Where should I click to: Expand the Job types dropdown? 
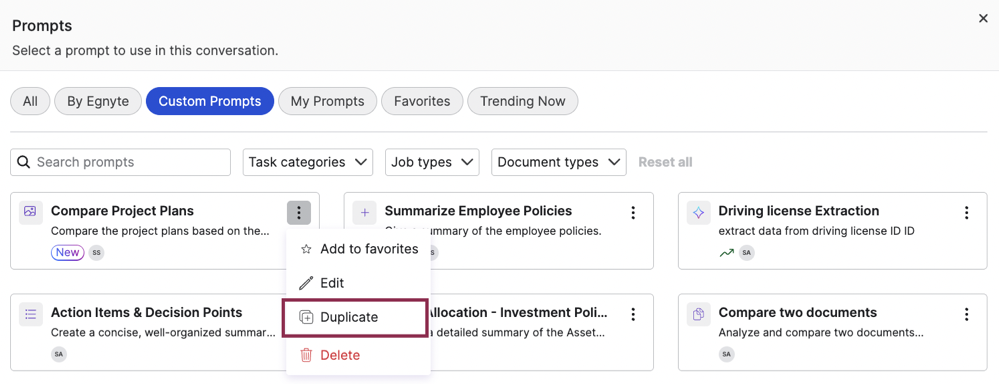[x=432, y=162]
